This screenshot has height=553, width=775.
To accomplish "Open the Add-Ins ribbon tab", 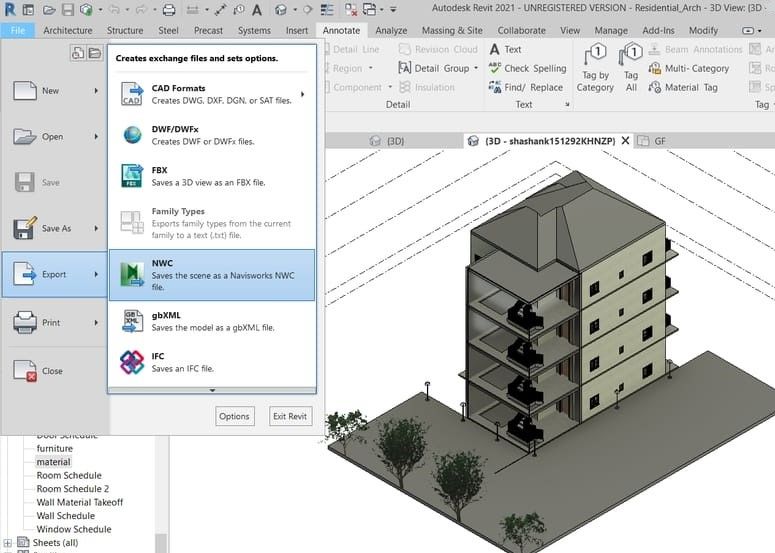I will 658,30.
